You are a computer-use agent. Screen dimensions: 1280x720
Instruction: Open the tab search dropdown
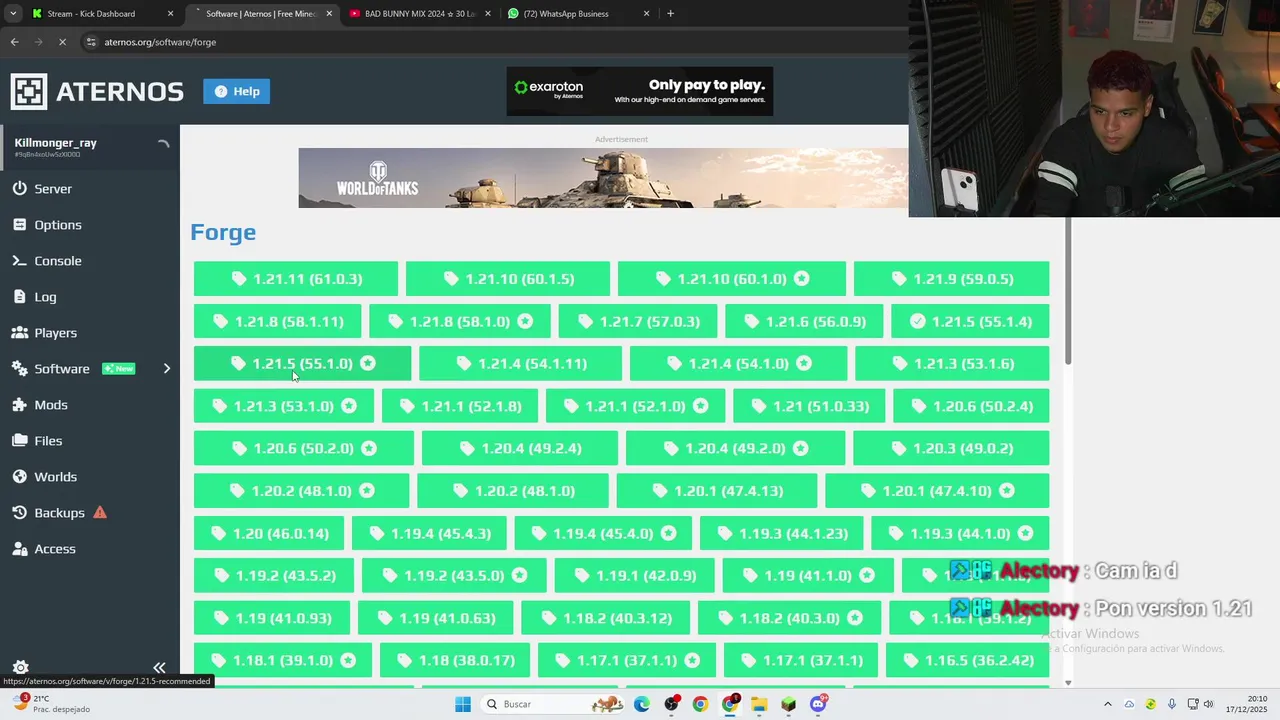tap(12, 14)
